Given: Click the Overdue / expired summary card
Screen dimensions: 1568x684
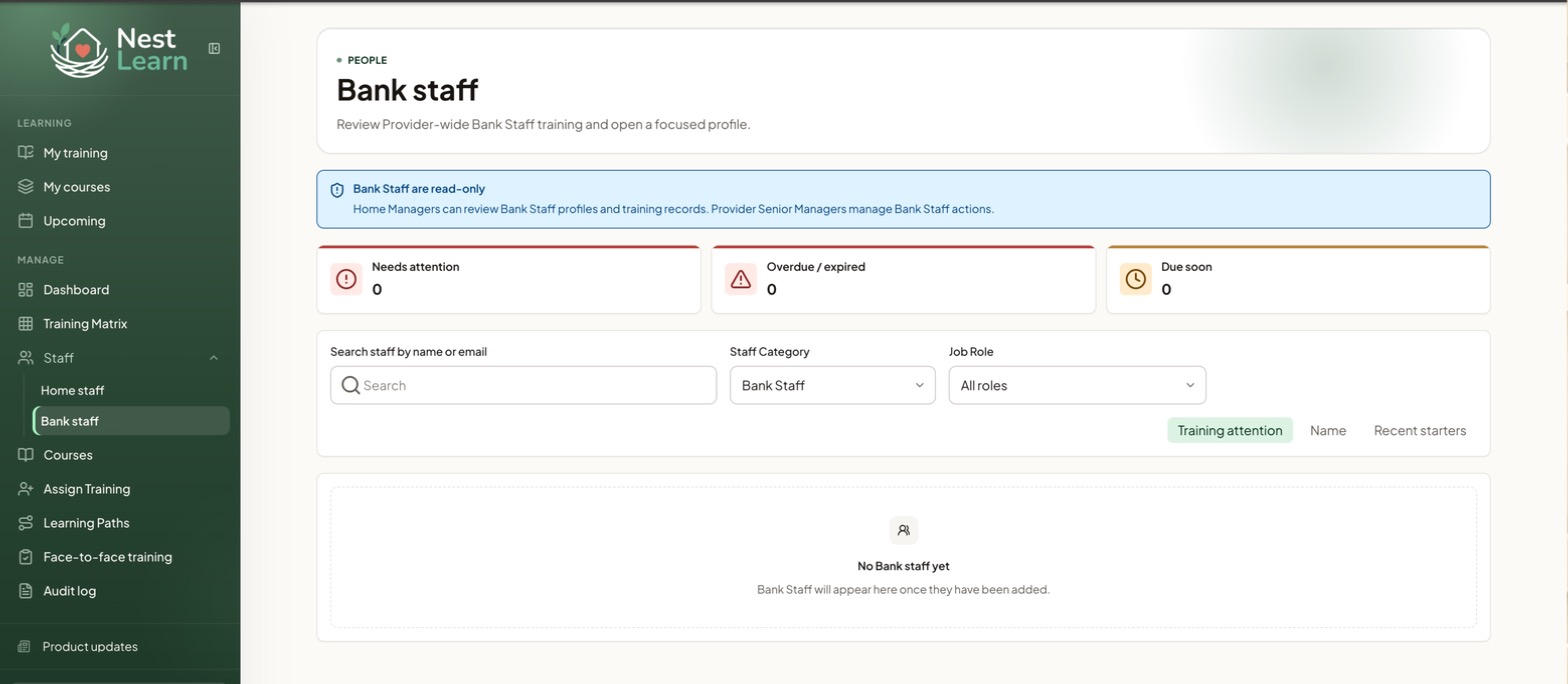Looking at the screenshot, I should pos(903,279).
